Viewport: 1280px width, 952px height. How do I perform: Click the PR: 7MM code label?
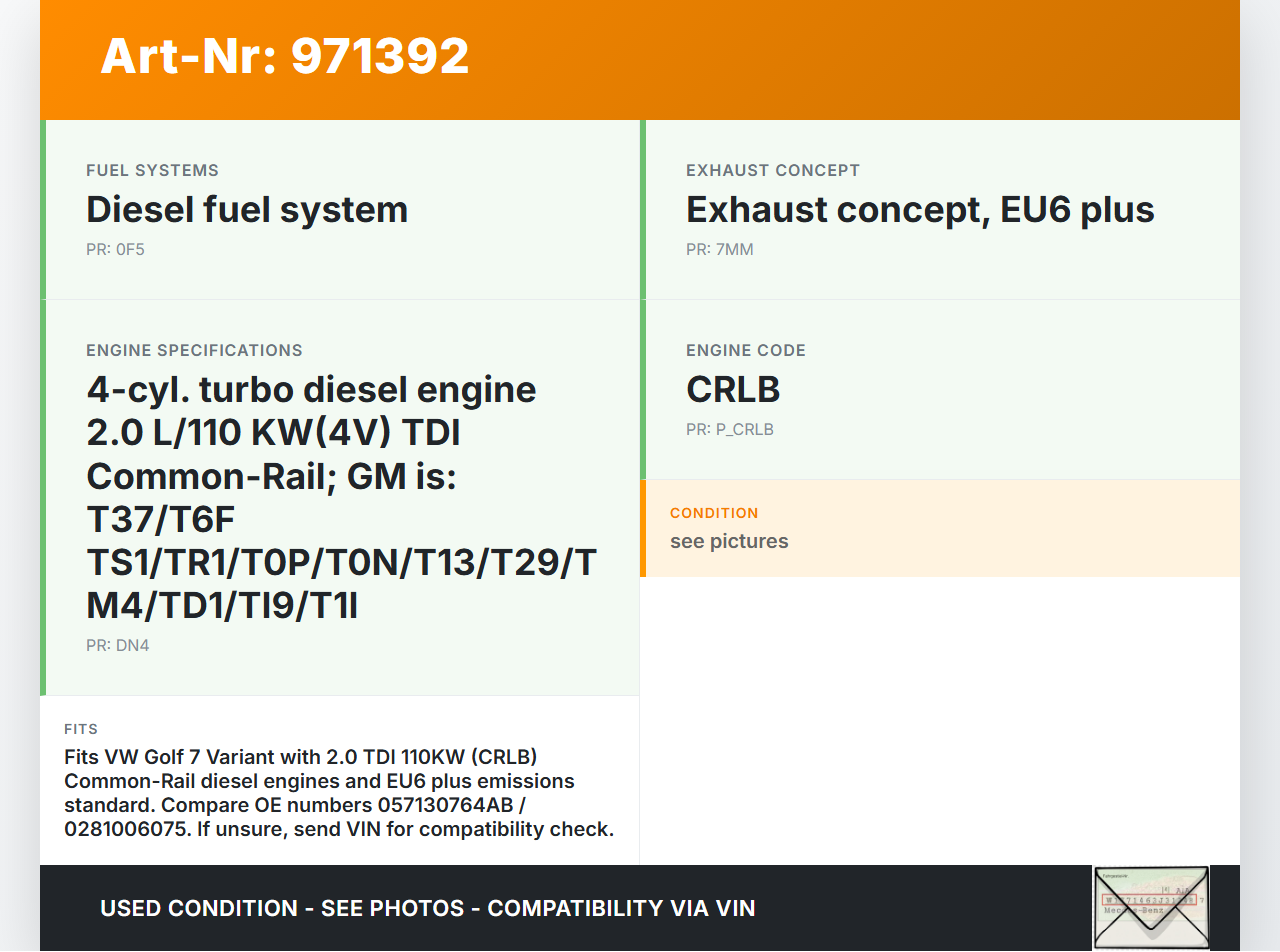(x=719, y=249)
